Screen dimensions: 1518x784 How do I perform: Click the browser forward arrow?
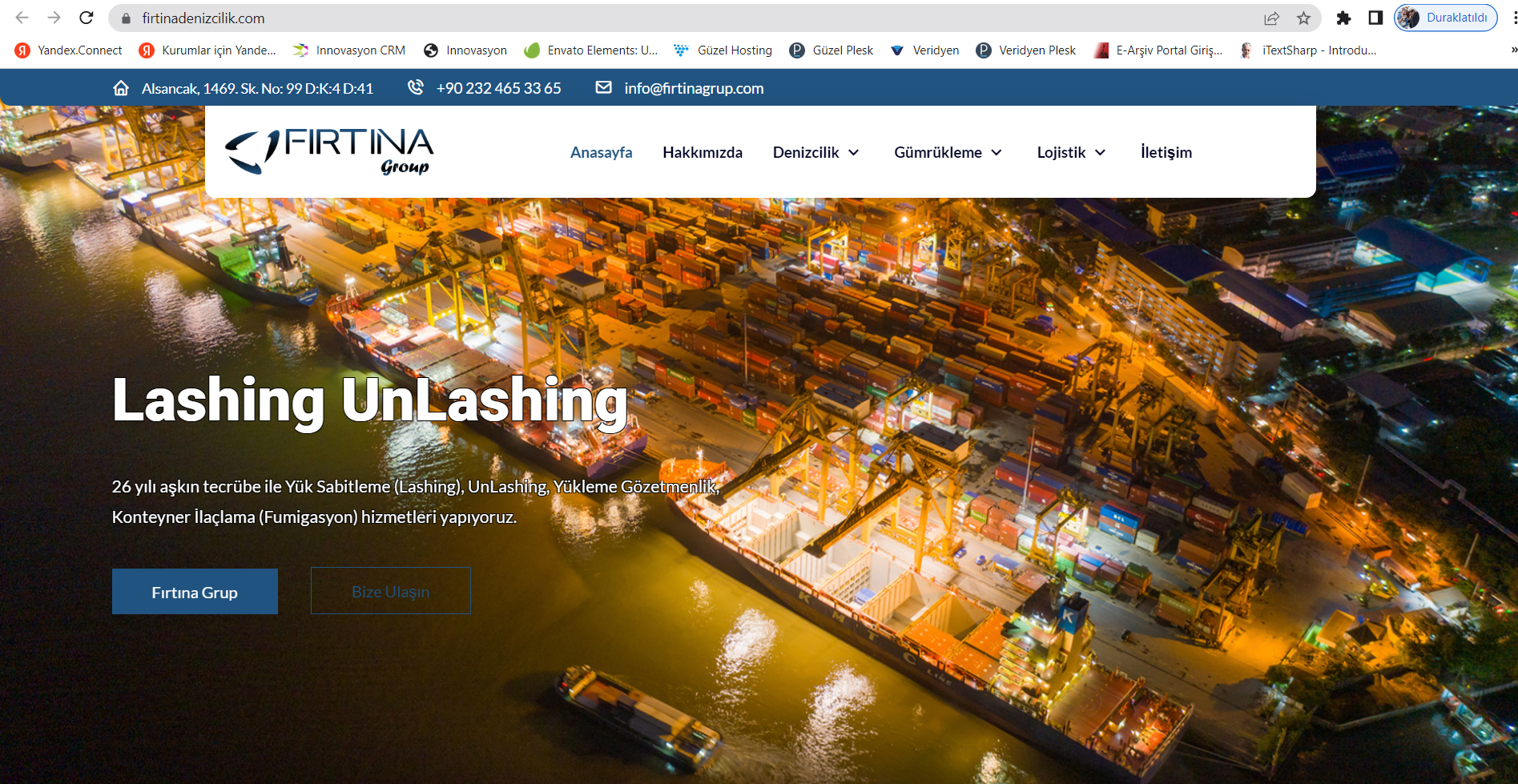54,18
